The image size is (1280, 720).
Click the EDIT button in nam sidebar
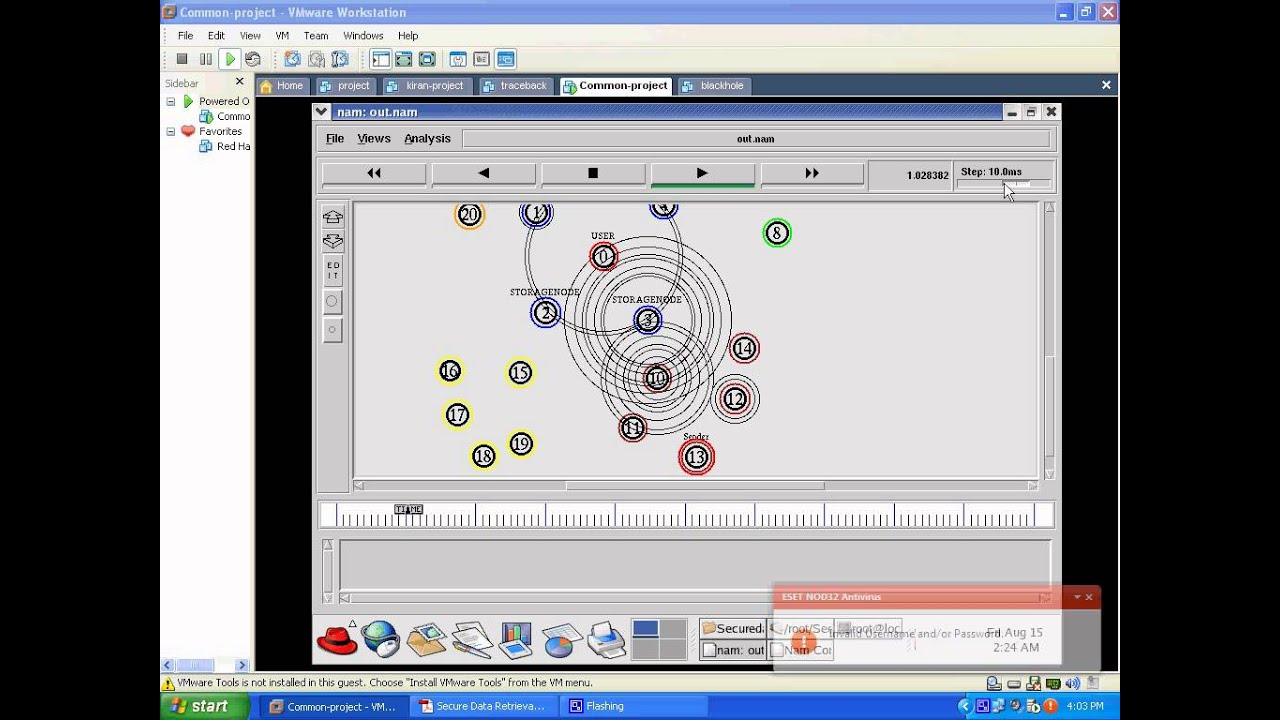(333, 271)
